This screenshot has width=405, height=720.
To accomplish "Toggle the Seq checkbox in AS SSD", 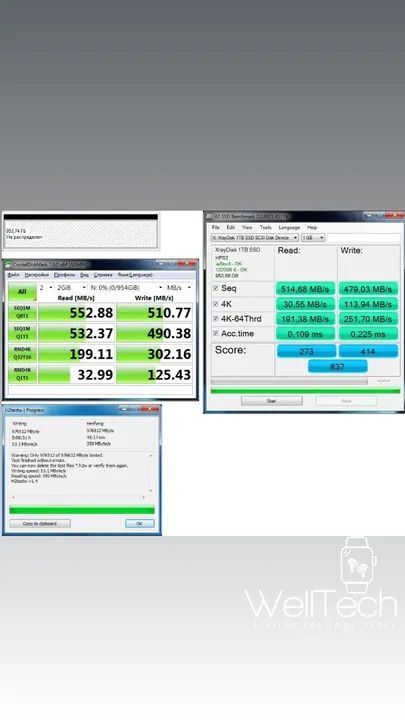I will pos(216,288).
